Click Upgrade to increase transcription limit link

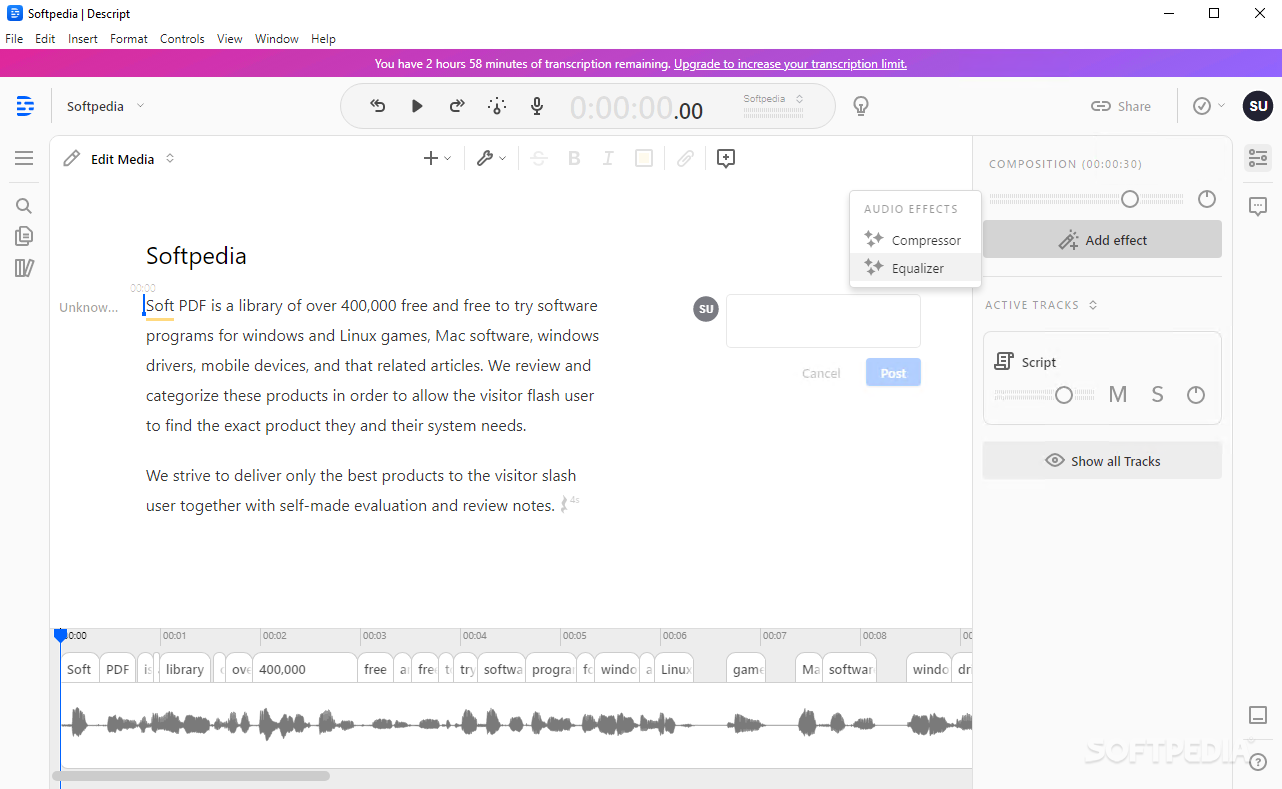pos(790,63)
